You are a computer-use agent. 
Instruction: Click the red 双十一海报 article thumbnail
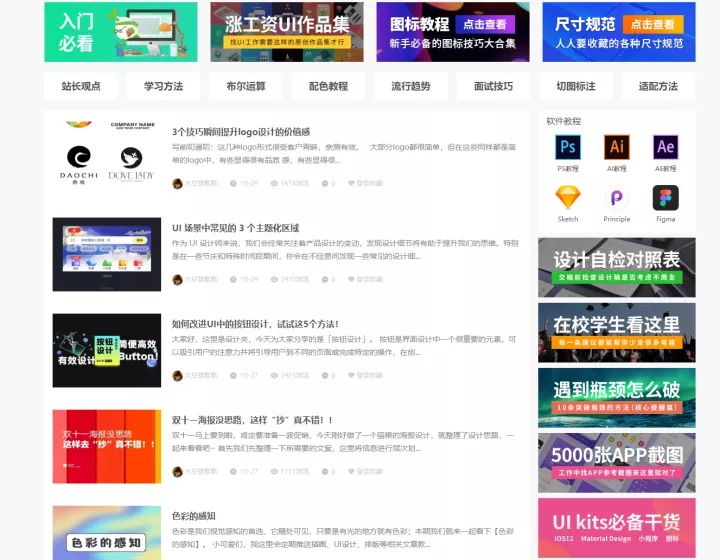pyautogui.click(x=107, y=447)
